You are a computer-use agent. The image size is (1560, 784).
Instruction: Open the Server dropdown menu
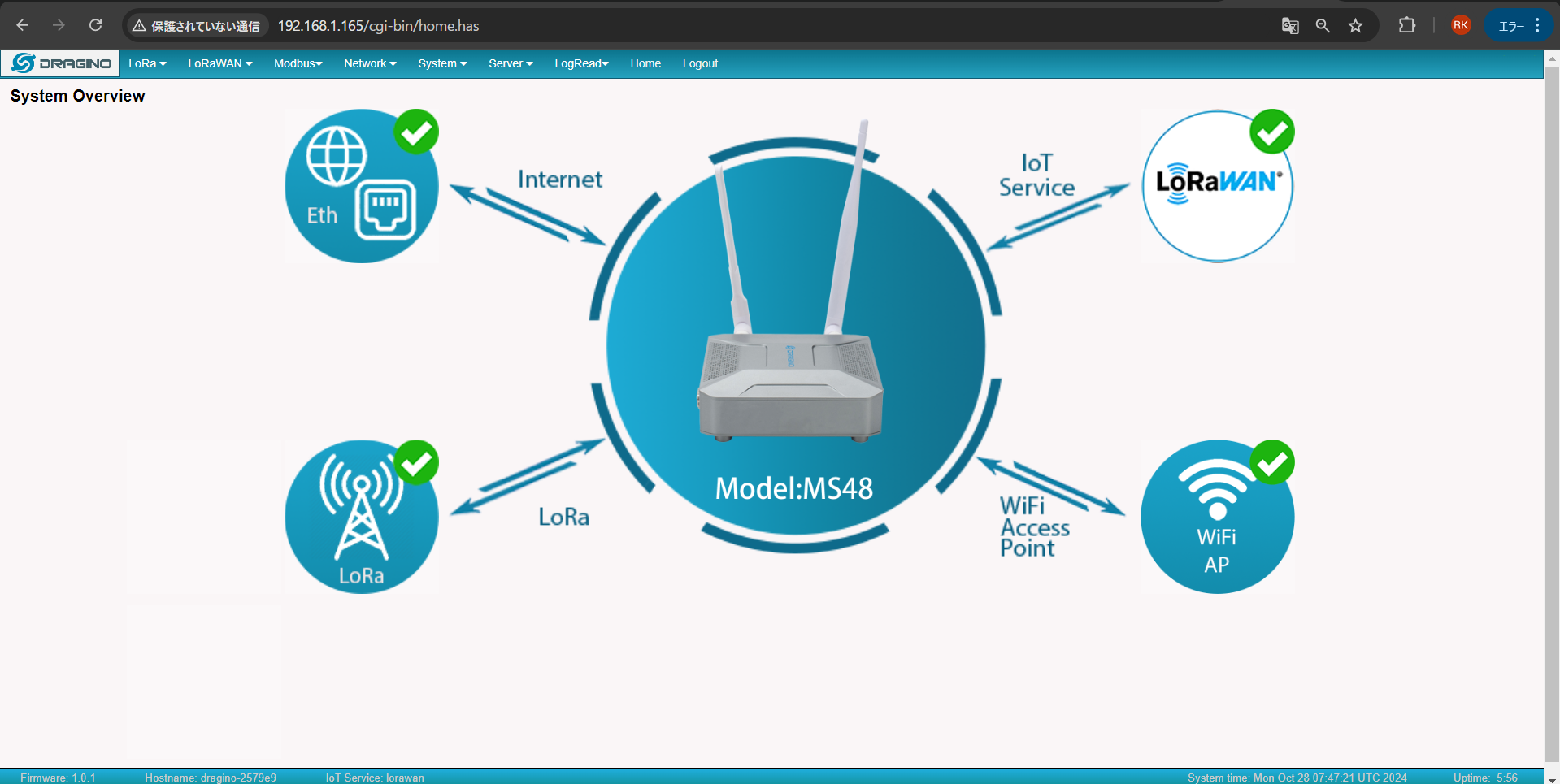tap(511, 63)
